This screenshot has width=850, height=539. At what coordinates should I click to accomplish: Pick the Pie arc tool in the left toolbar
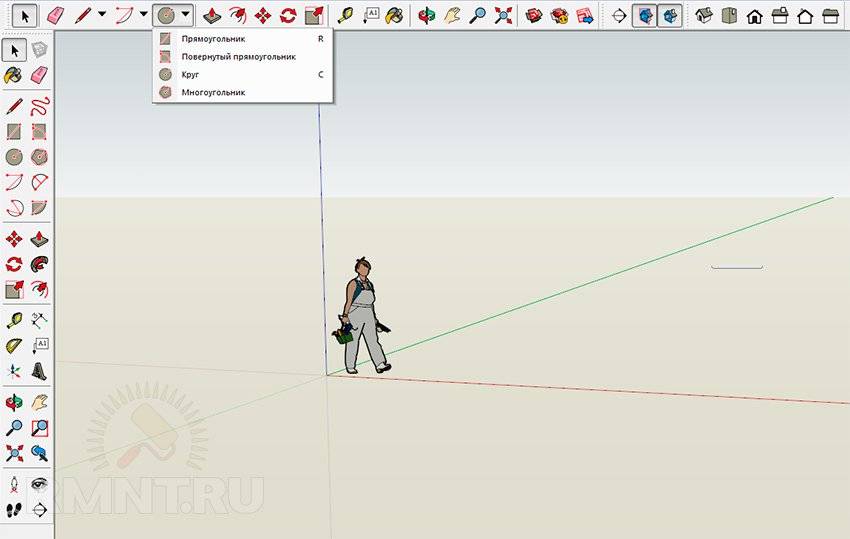(x=40, y=208)
